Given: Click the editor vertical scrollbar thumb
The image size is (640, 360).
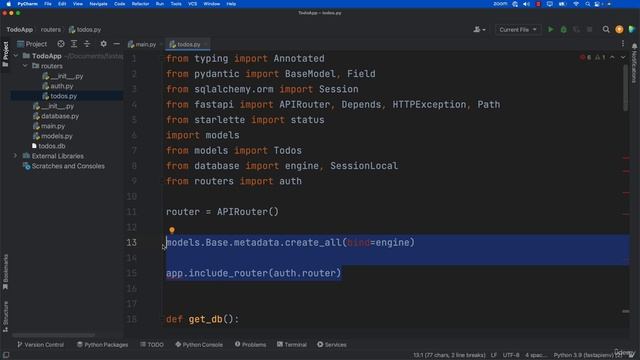Looking at the screenshot, I should [x=625, y=87].
